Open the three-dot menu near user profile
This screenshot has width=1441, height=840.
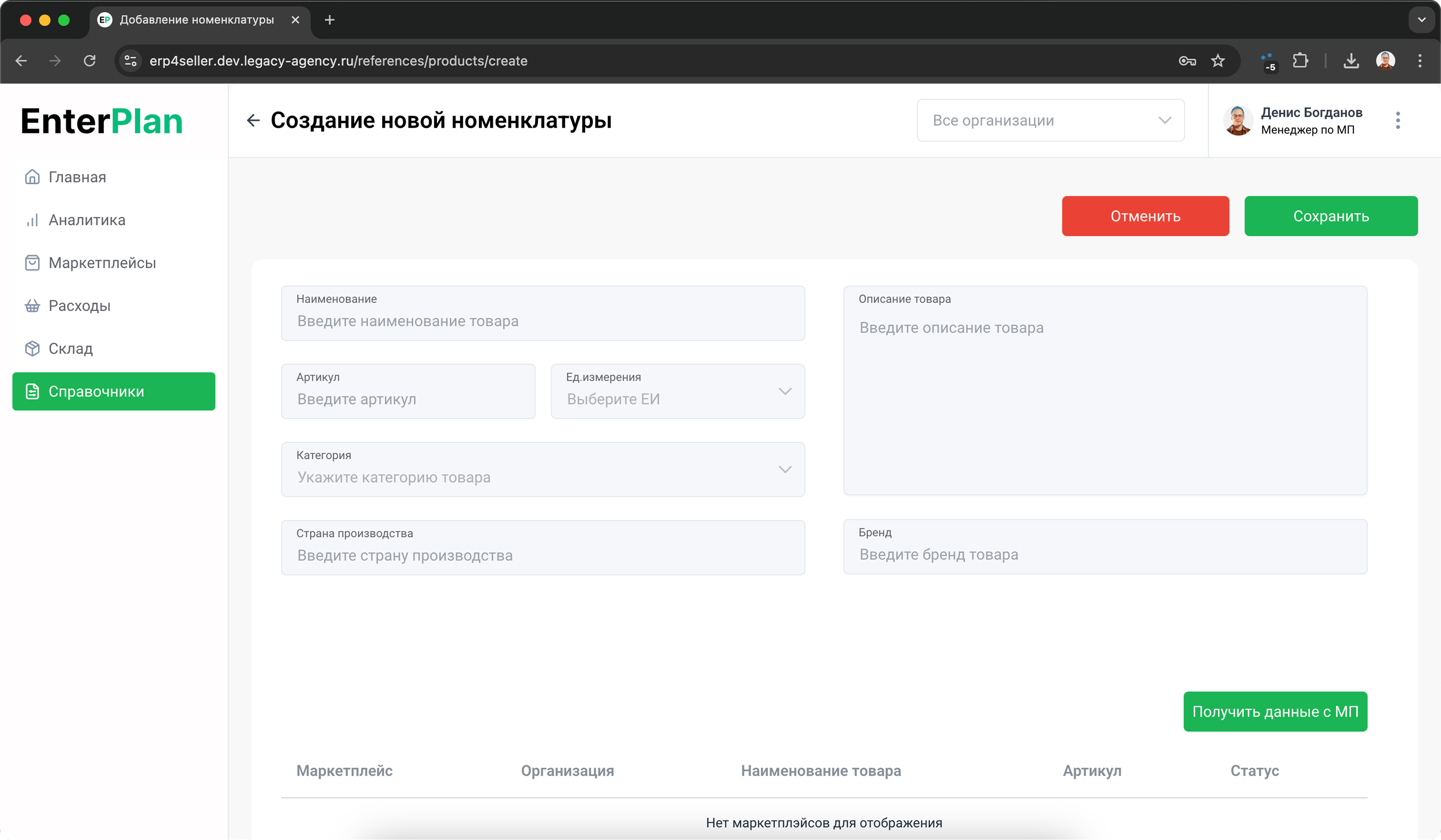coord(1399,121)
